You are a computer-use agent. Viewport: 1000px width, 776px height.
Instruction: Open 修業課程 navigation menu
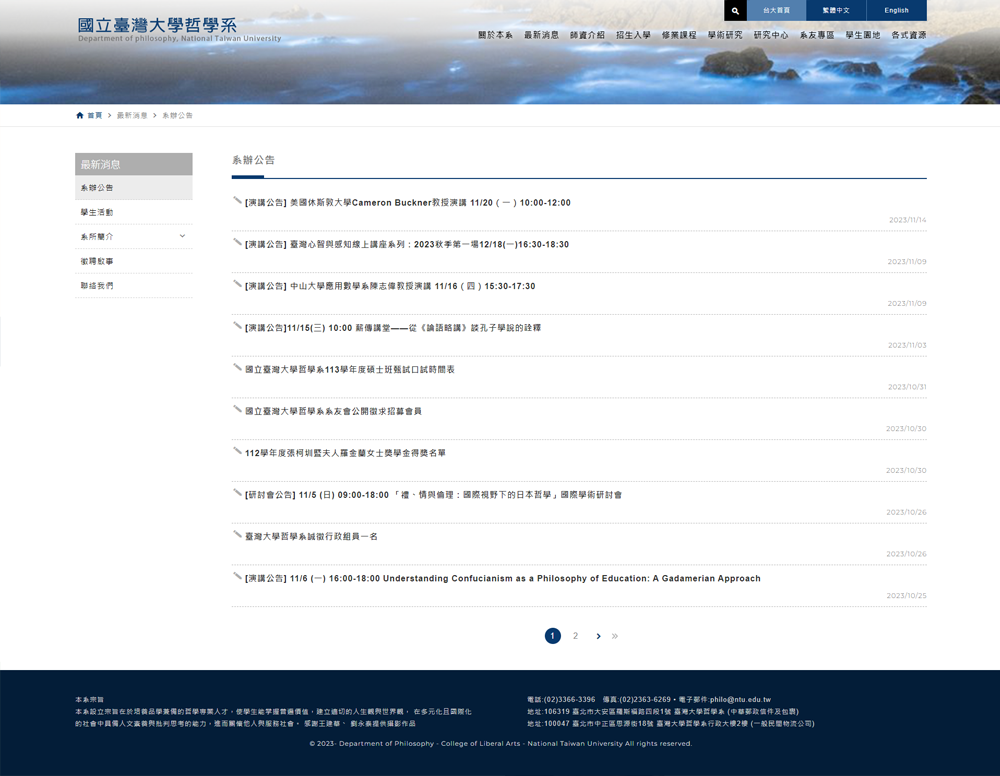tap(679, 35)
